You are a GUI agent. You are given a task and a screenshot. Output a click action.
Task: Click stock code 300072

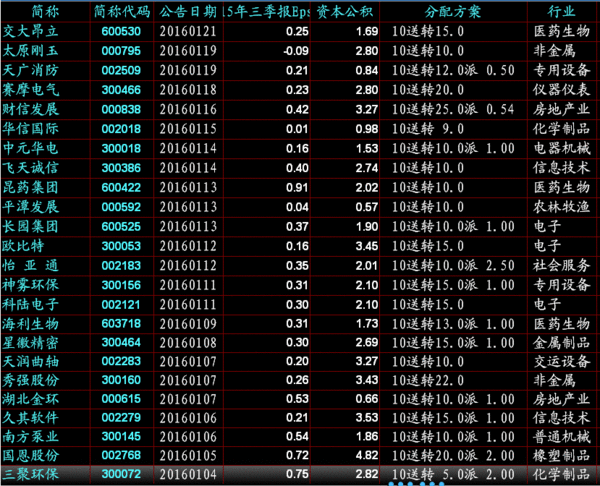(x=121, y=474)
